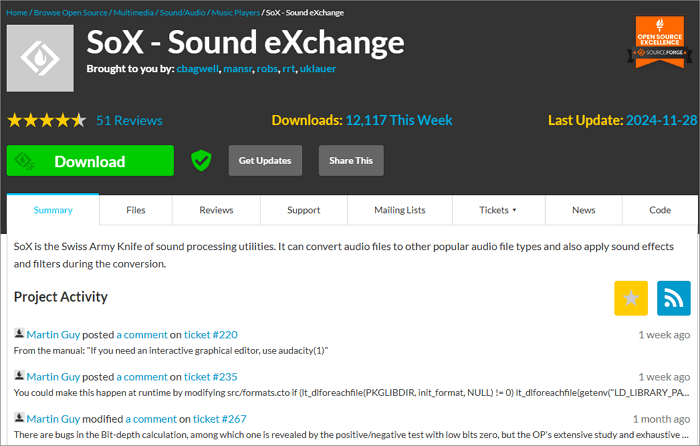Open mansr contributor profile link
This screenshot has width=700, height=446.
(x=238, y=69)
